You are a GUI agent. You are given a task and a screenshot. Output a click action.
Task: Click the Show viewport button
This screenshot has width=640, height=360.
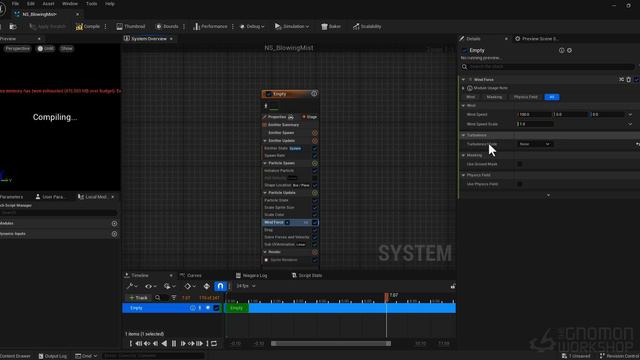point(67,49)
